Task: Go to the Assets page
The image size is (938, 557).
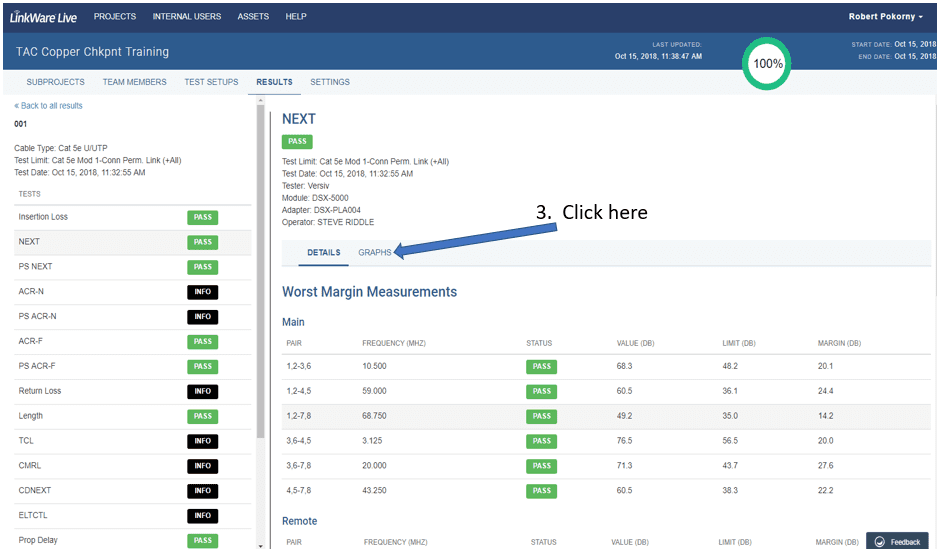Action: click(x=253, y=17)
